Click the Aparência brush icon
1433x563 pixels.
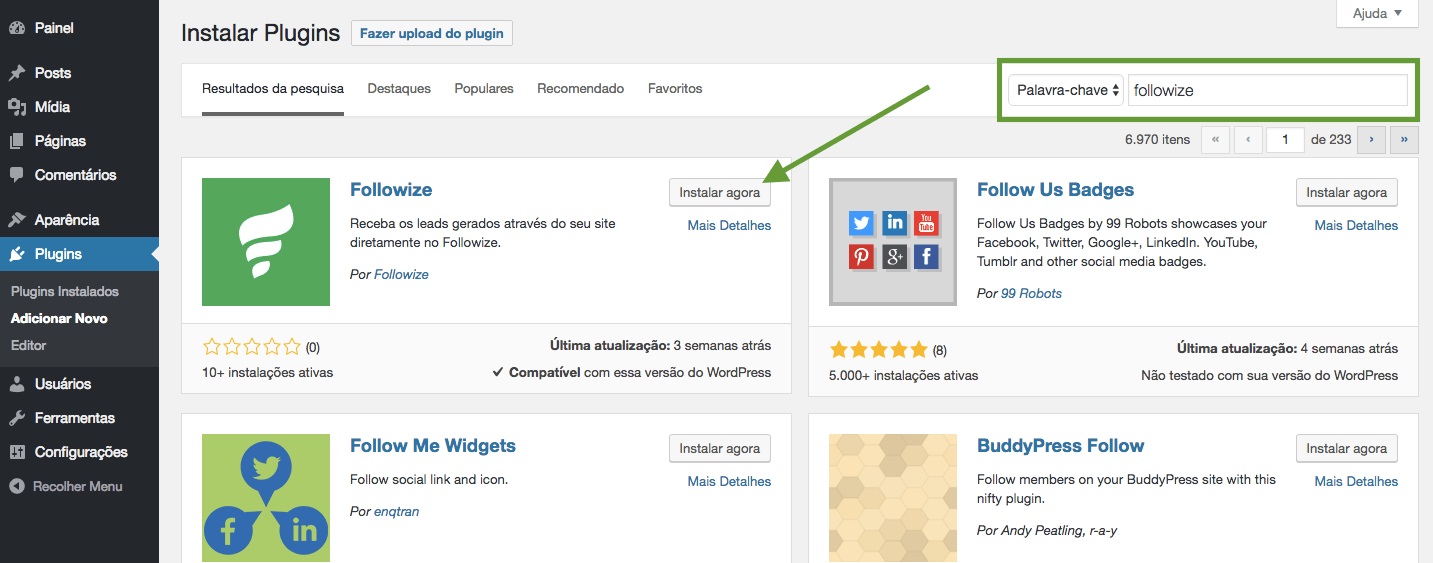click(x=17, y=220)
